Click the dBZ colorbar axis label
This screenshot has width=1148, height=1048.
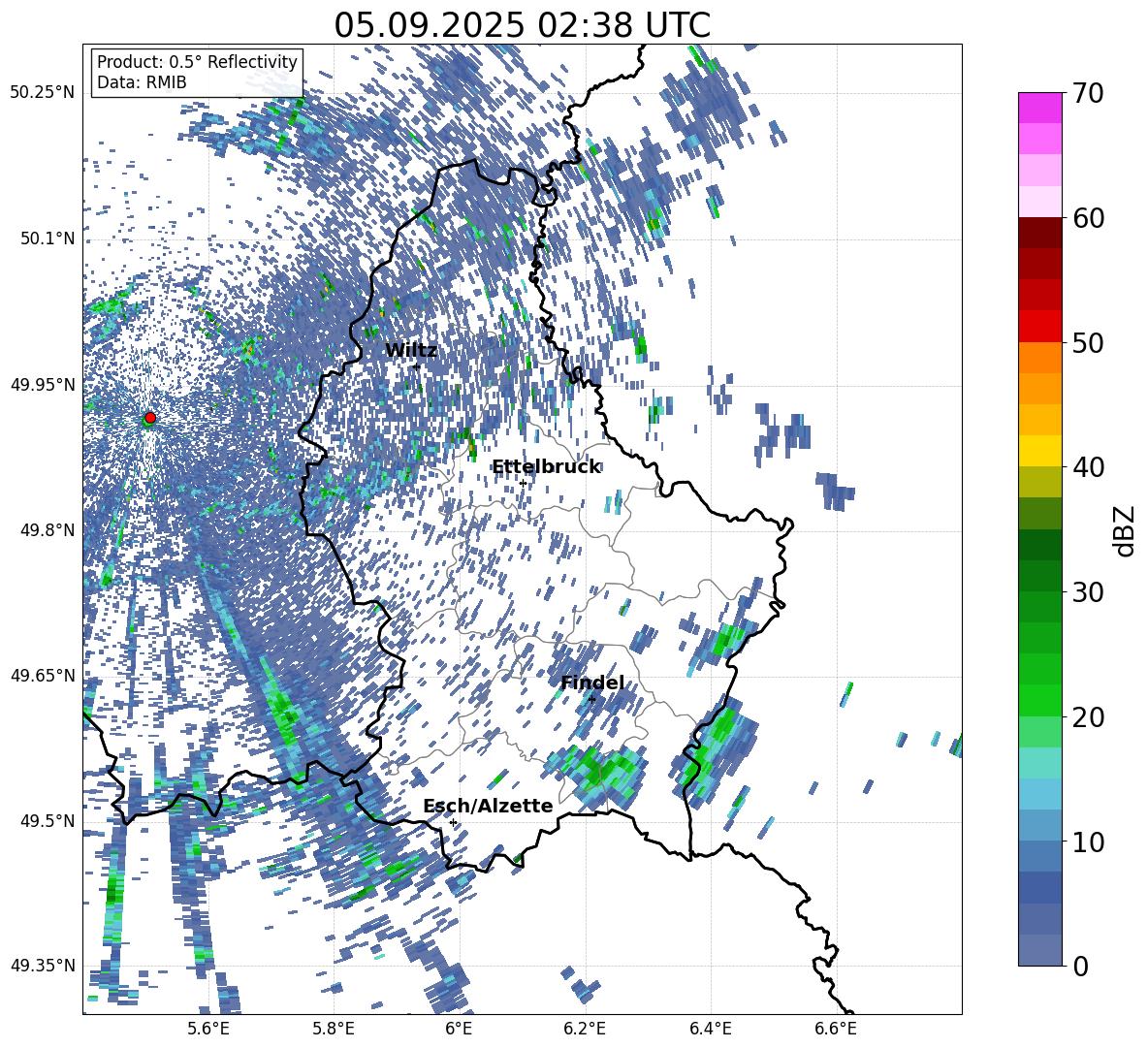pyautogui.click(x=1126, y=530)
